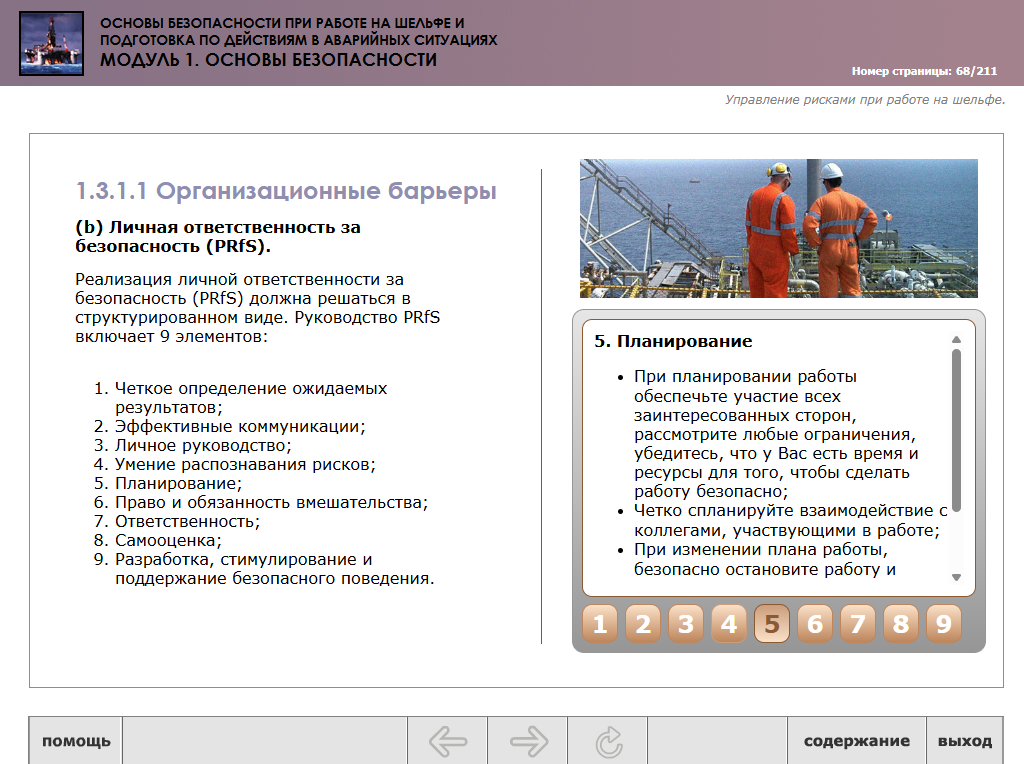Switch to element 2 tile
The width and height of the screenshot is (1024, 764).
tap(643, 624)
